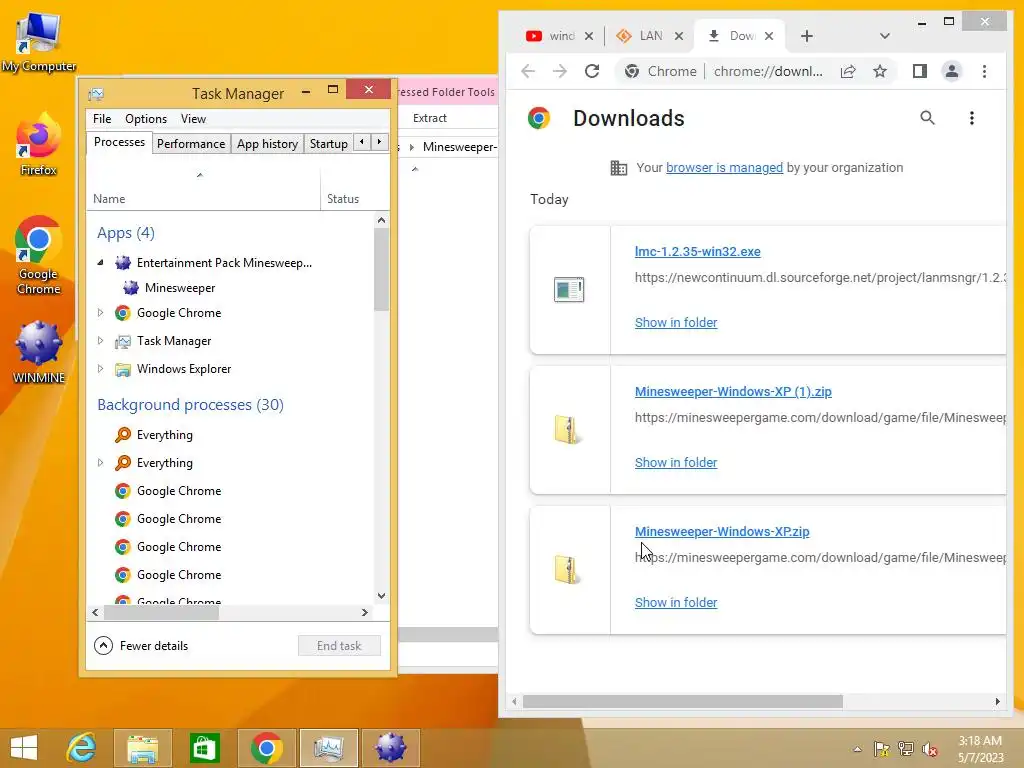Image resolution: width=1024 pixels, height=768 pixels.
Task: Click the Windows Start button
Action: pos(24,748)
